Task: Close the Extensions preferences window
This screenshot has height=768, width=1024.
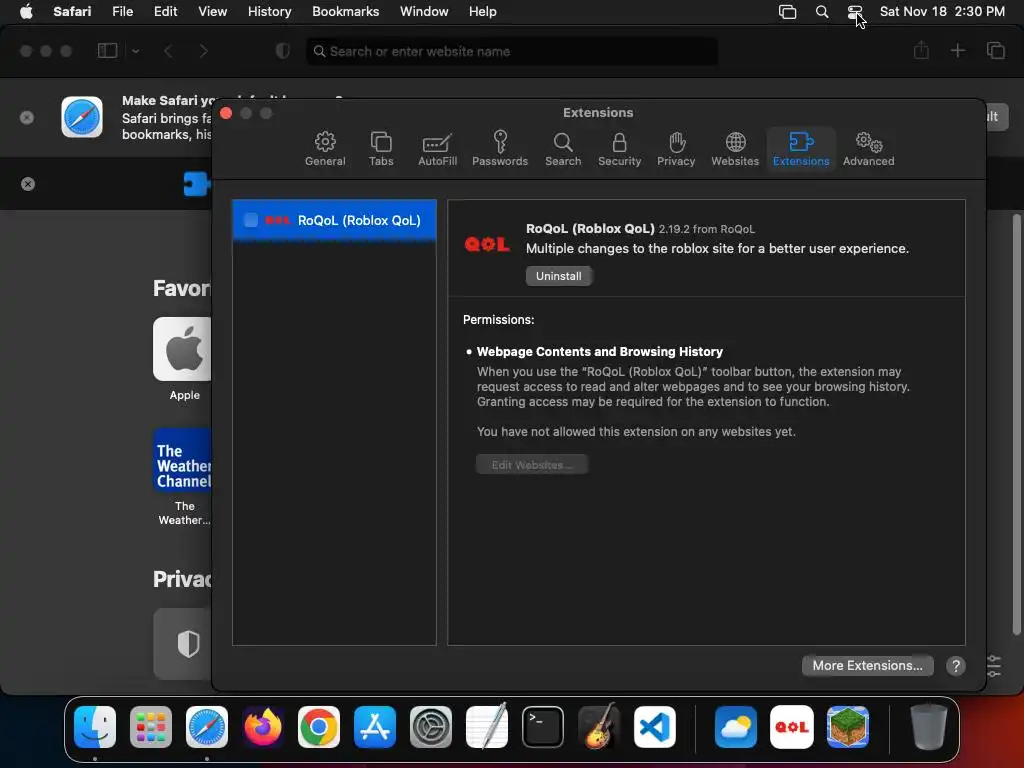Action: (x=226, y=113)
